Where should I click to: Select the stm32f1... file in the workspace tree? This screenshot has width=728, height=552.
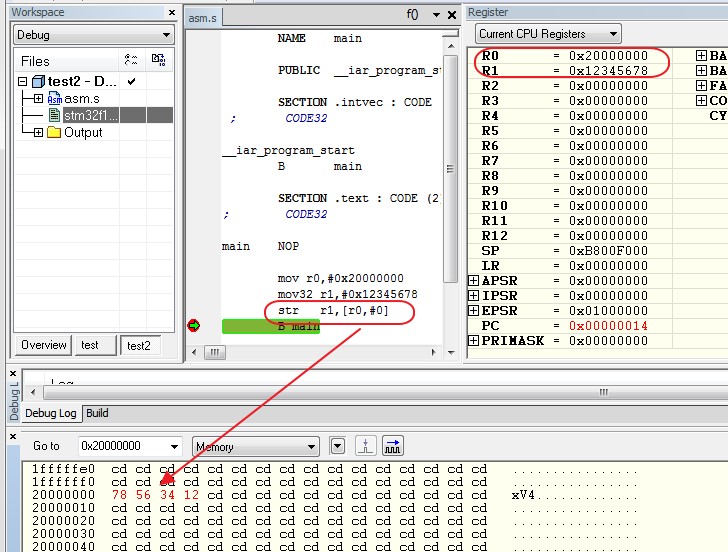coord(91,115)
